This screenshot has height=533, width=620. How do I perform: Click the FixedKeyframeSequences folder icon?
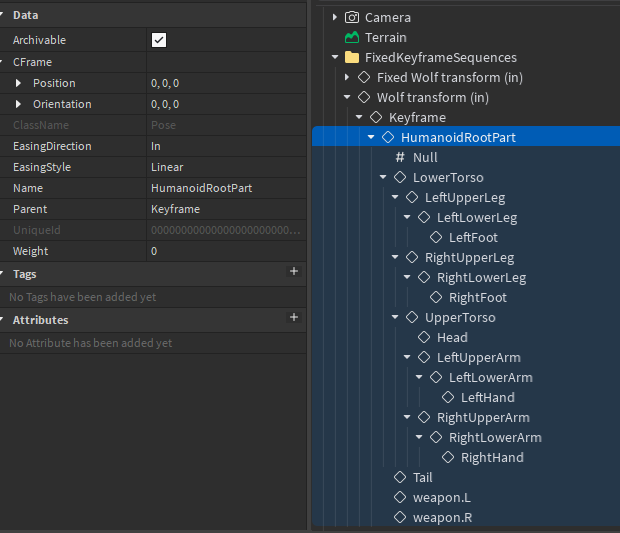coord(352,57)
